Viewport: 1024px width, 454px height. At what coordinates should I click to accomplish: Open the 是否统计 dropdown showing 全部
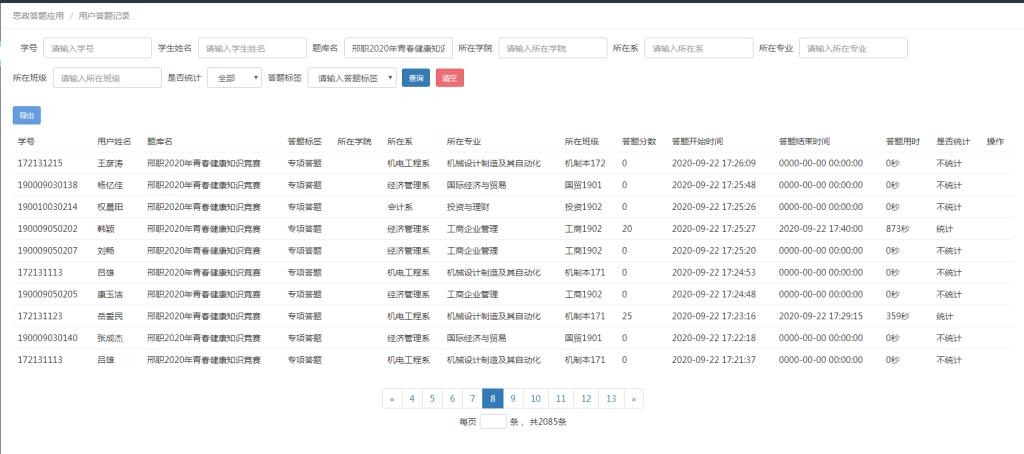234,78
